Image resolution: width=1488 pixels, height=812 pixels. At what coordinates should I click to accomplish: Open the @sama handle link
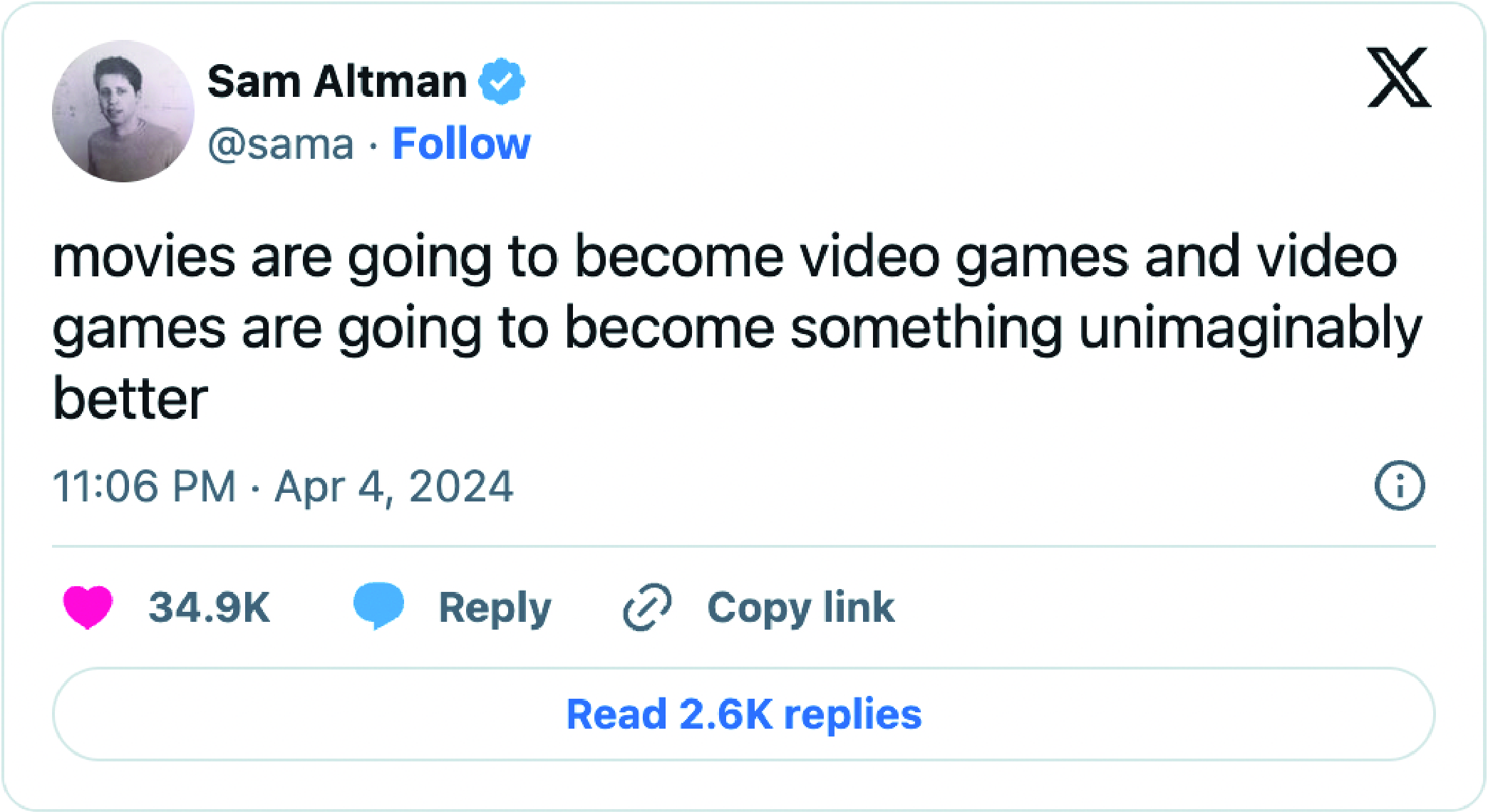(281, 145)
